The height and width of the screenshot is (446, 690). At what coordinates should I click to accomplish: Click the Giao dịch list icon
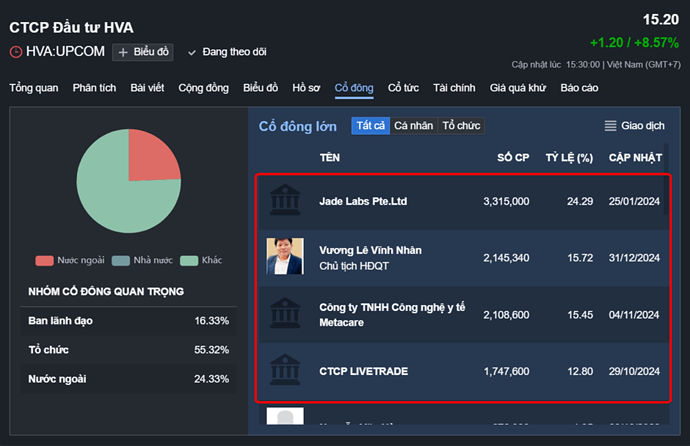pos(611,126)
